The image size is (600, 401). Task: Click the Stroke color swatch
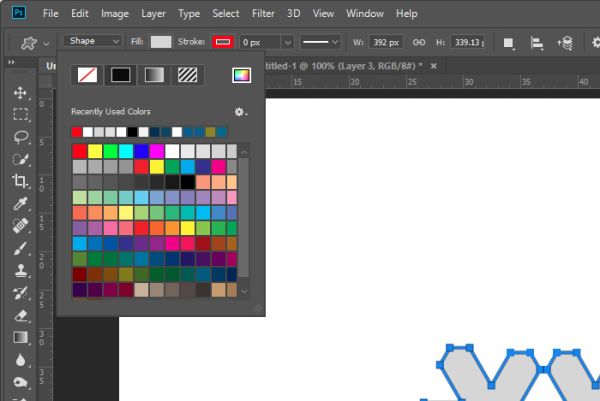click(x=223, y=42)
